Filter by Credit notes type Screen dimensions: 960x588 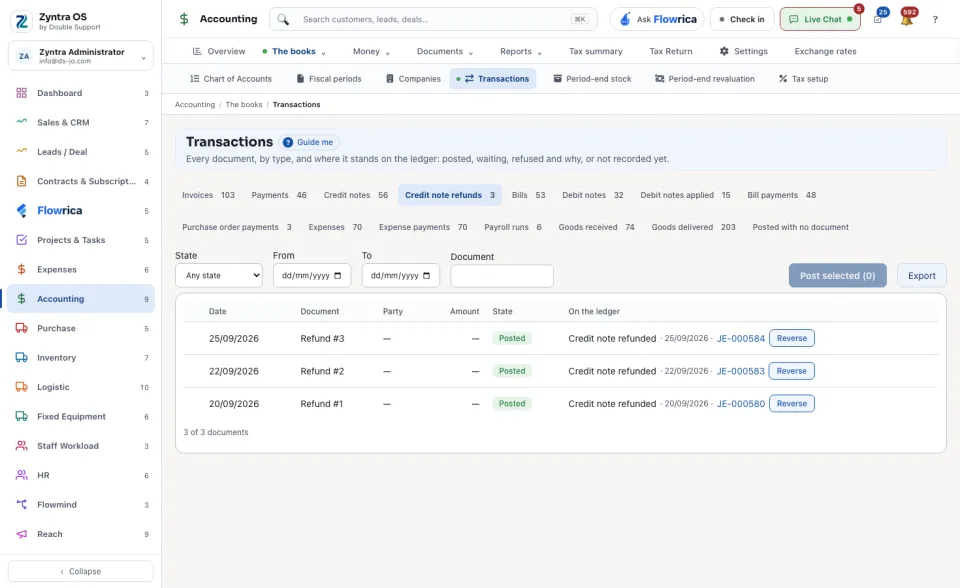pos(356,195)
